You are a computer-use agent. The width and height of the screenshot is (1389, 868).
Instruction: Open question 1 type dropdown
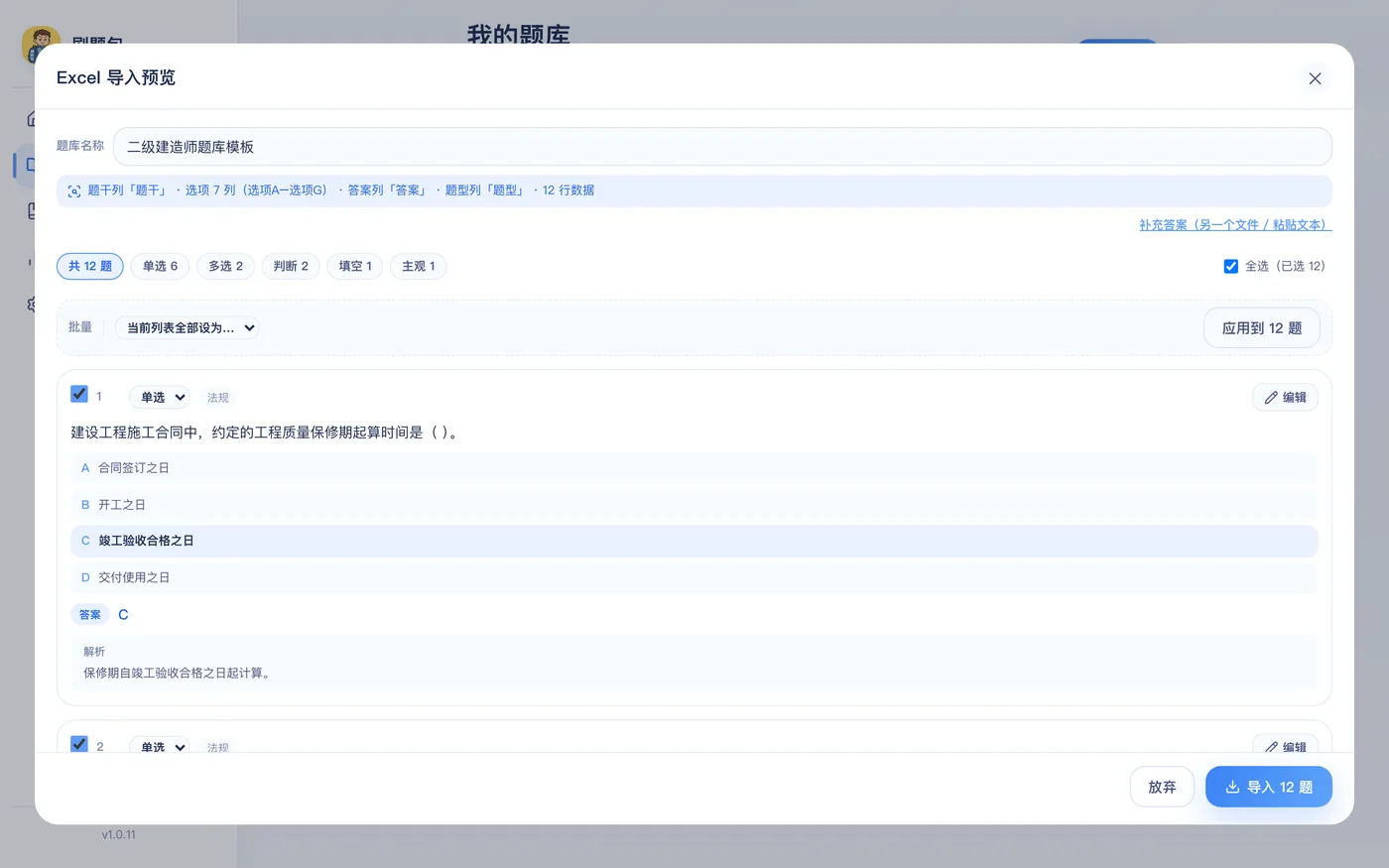(x=159, y=397)
